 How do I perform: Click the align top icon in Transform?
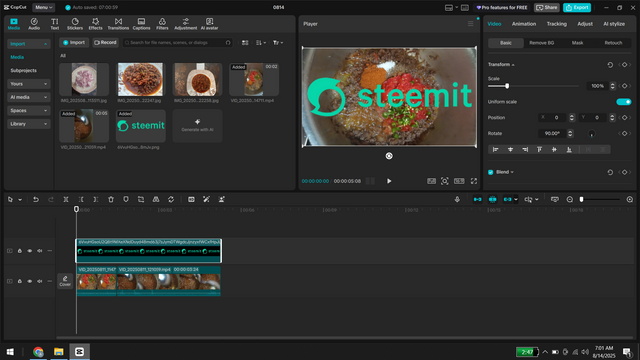click(x=540, y=149)
